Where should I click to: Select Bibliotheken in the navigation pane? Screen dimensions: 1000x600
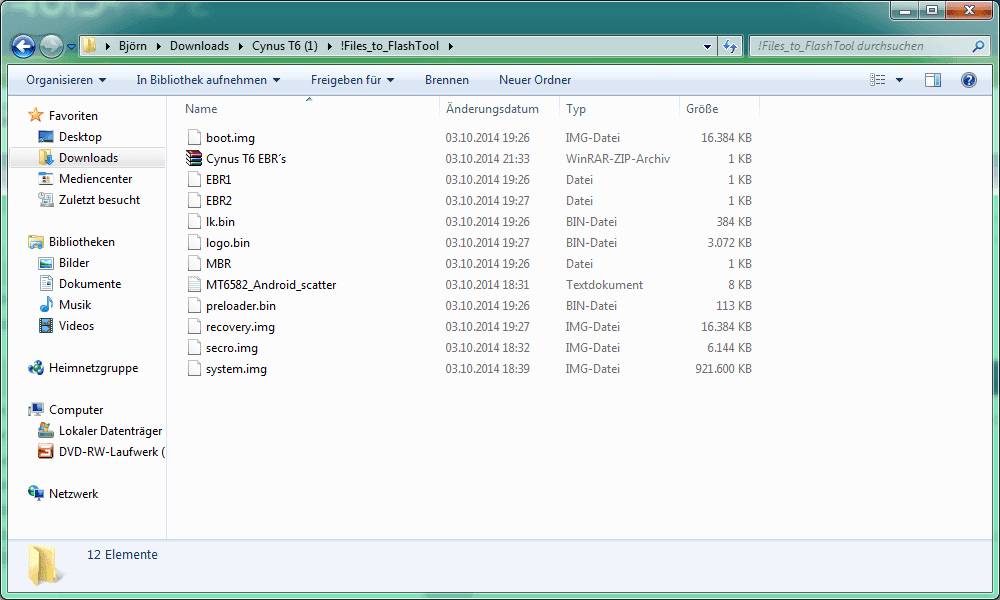click(x=82, y=242)
